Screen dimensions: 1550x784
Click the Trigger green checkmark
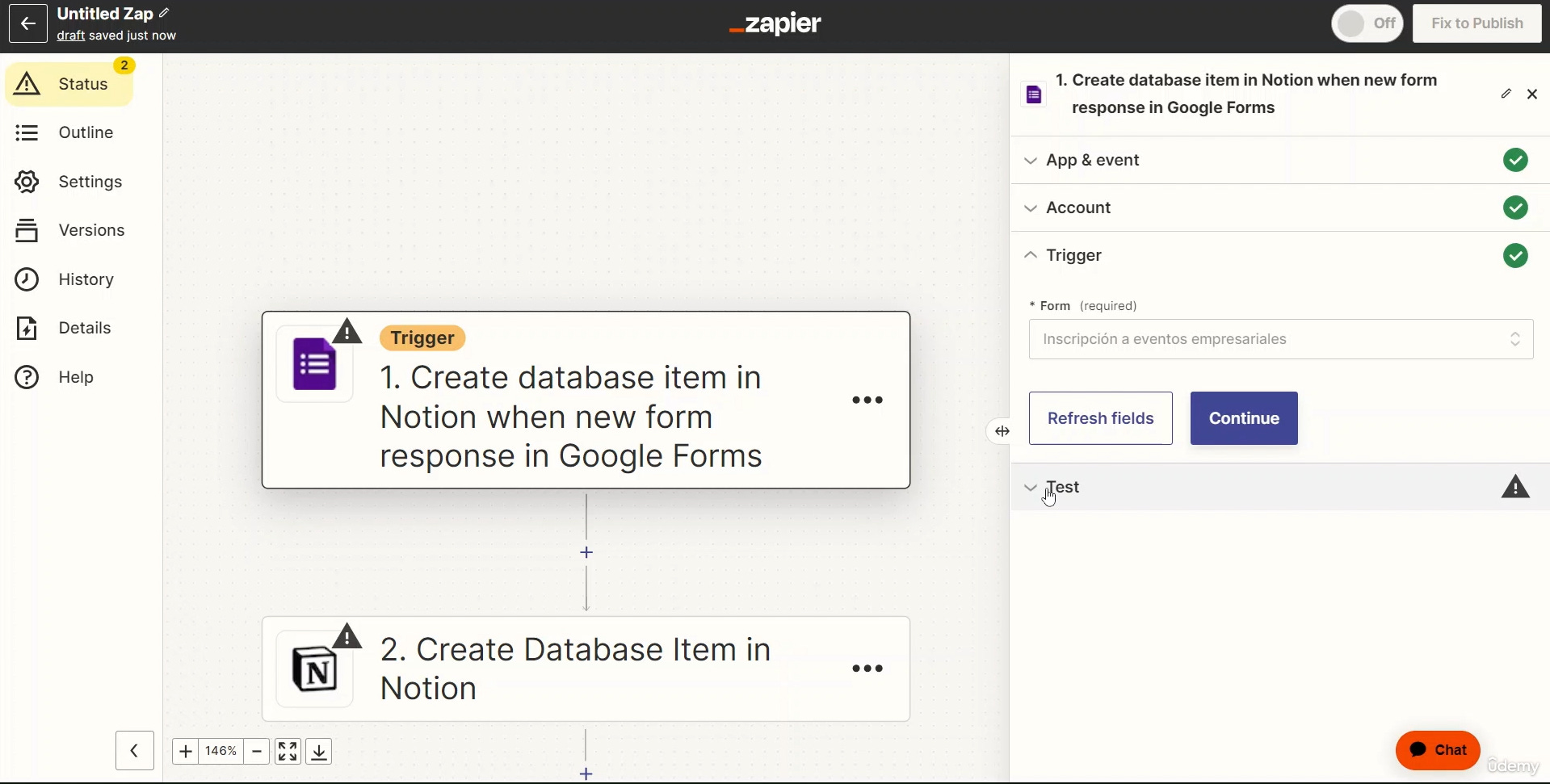click(1515, 256)
